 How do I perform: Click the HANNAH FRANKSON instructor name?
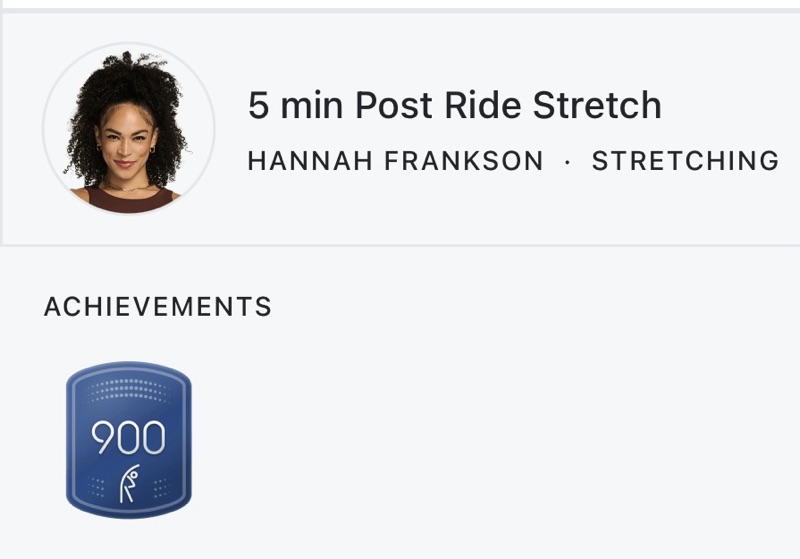[x=395, y=160]
